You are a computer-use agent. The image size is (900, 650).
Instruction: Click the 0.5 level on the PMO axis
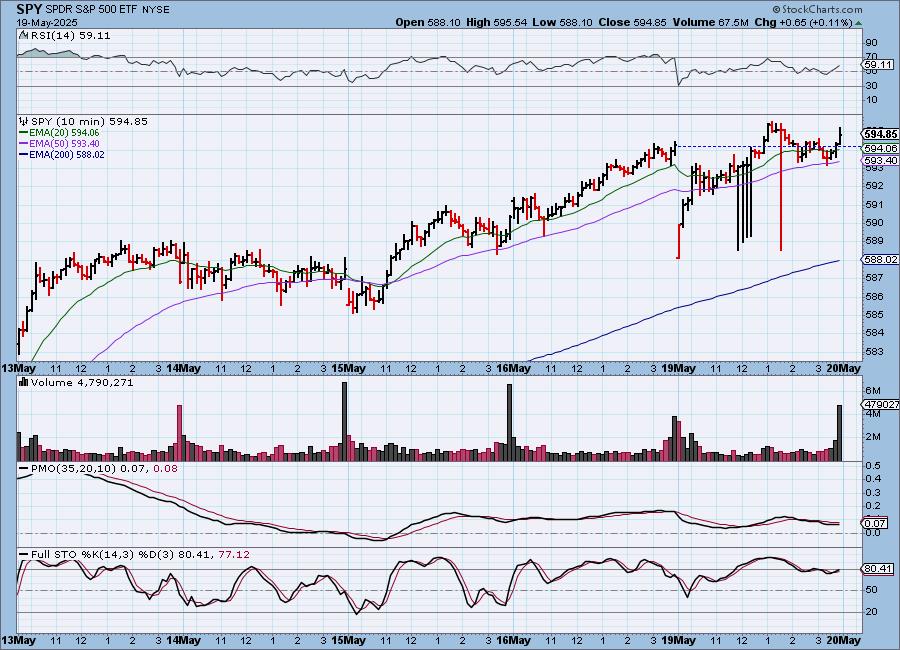point(873,466)
